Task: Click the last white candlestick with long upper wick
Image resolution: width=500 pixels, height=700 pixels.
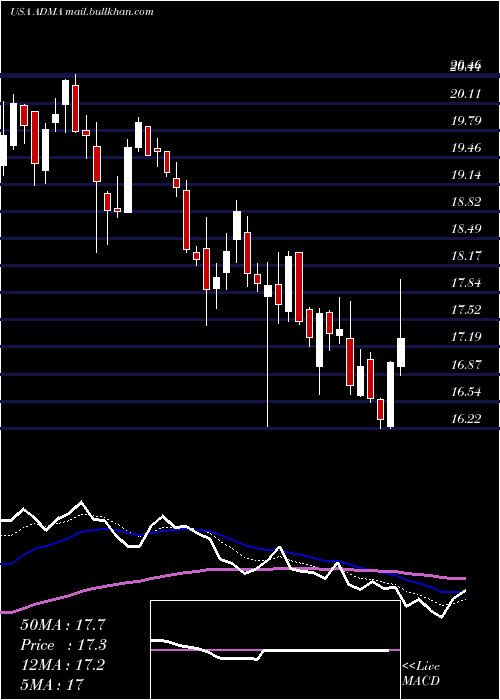Action: click(401, 352)
